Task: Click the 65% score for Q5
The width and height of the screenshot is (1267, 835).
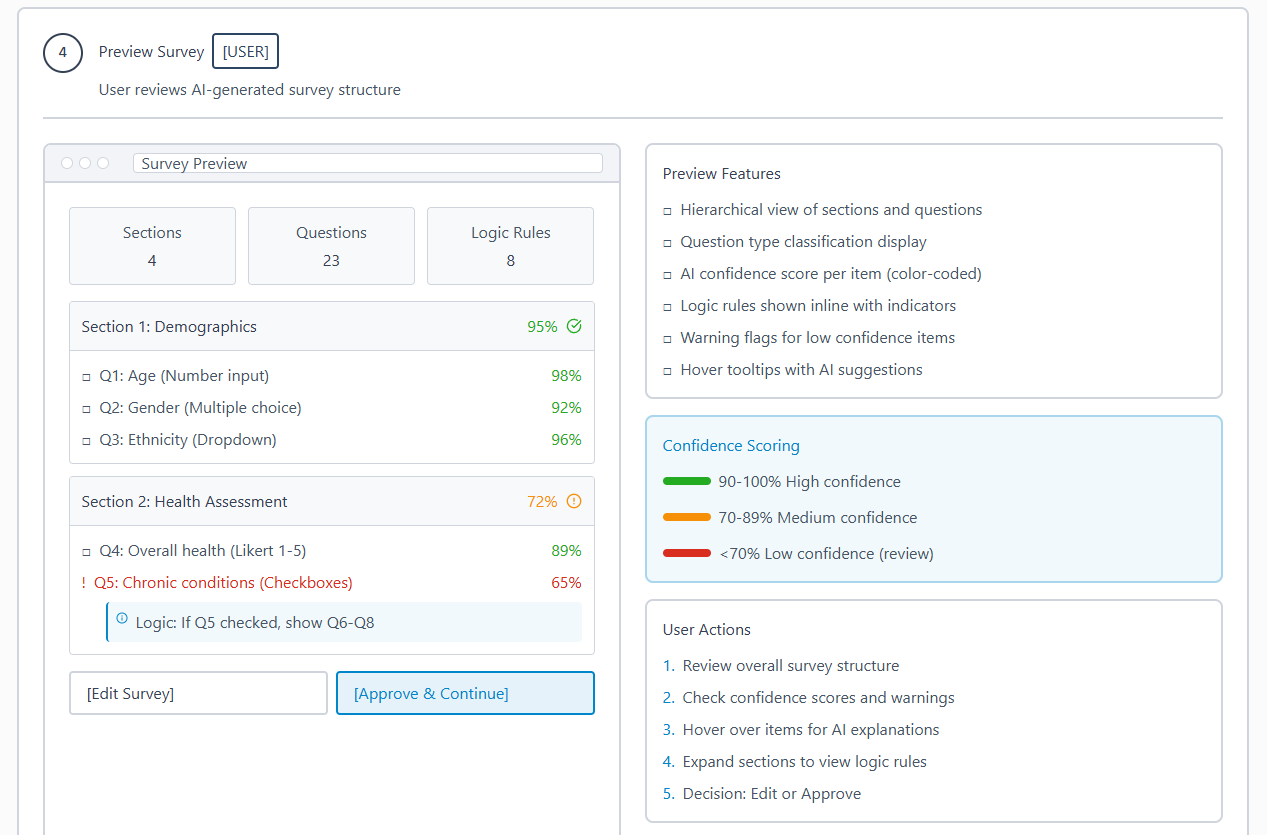Action: click(x=566, y=583)
